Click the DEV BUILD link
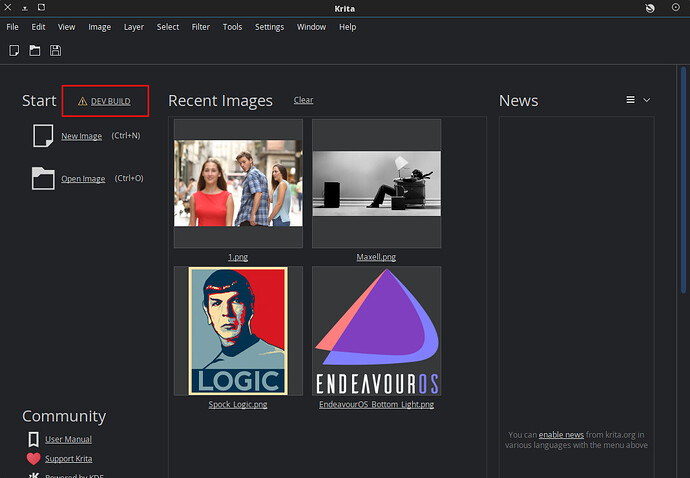 tap(110, 101)
